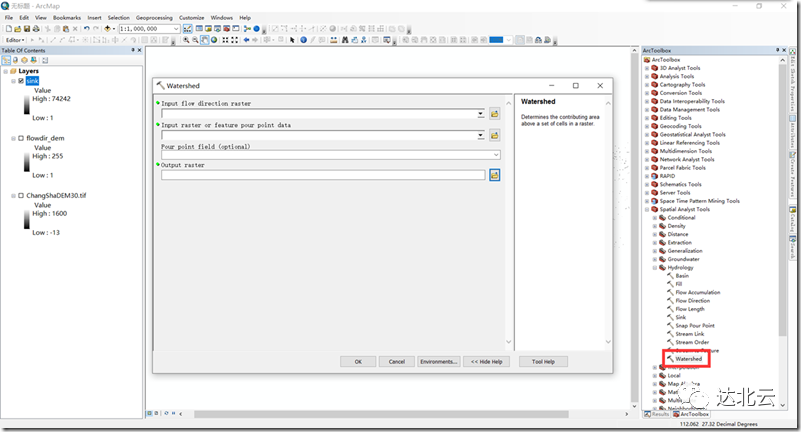This screenshot has width=801, height=432.
Task: Browse for input flow direction raster folder icon
Action: [494, 114]
